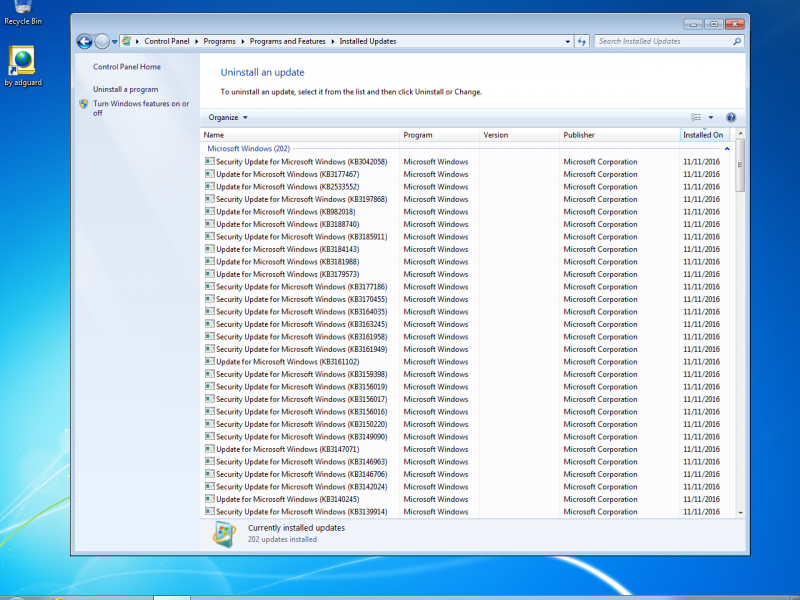Open Turn Windows features on or off
This screenshot has height=600, width=800.
[141, 108]
